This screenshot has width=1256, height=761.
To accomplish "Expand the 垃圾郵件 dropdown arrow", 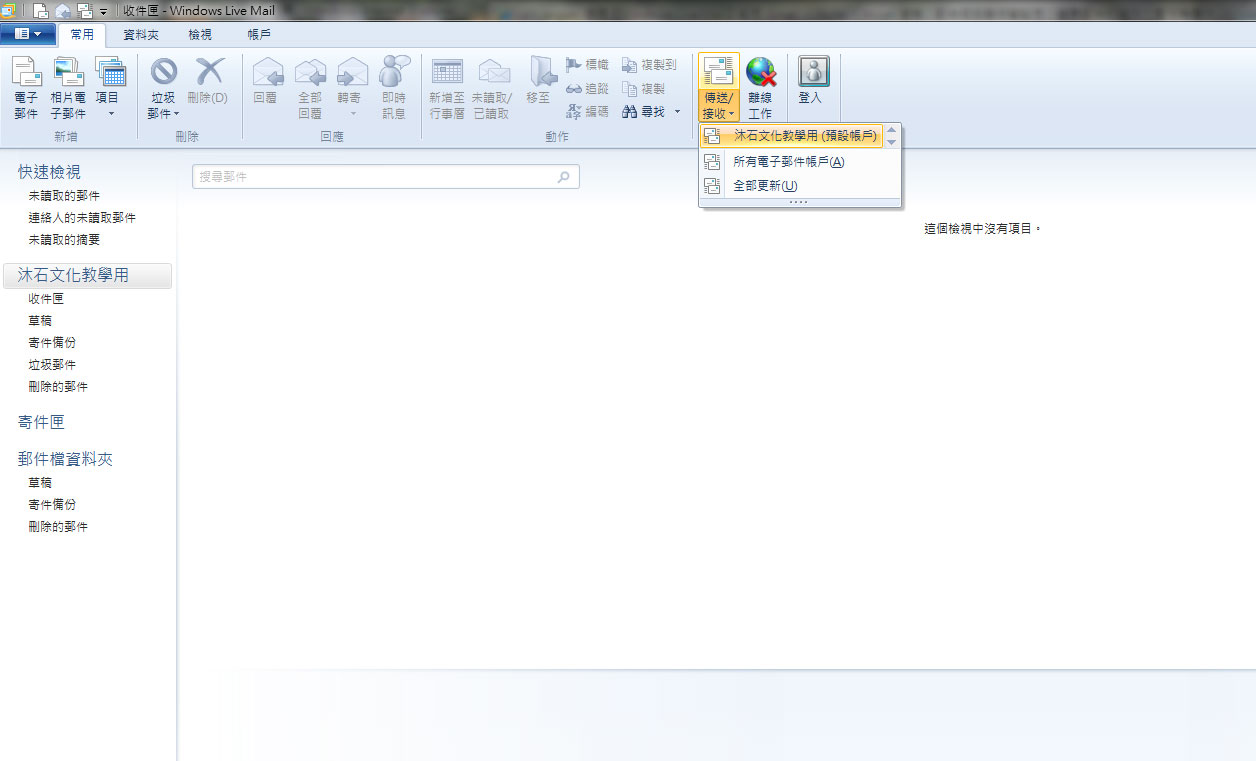I will (x=176, y=114).
